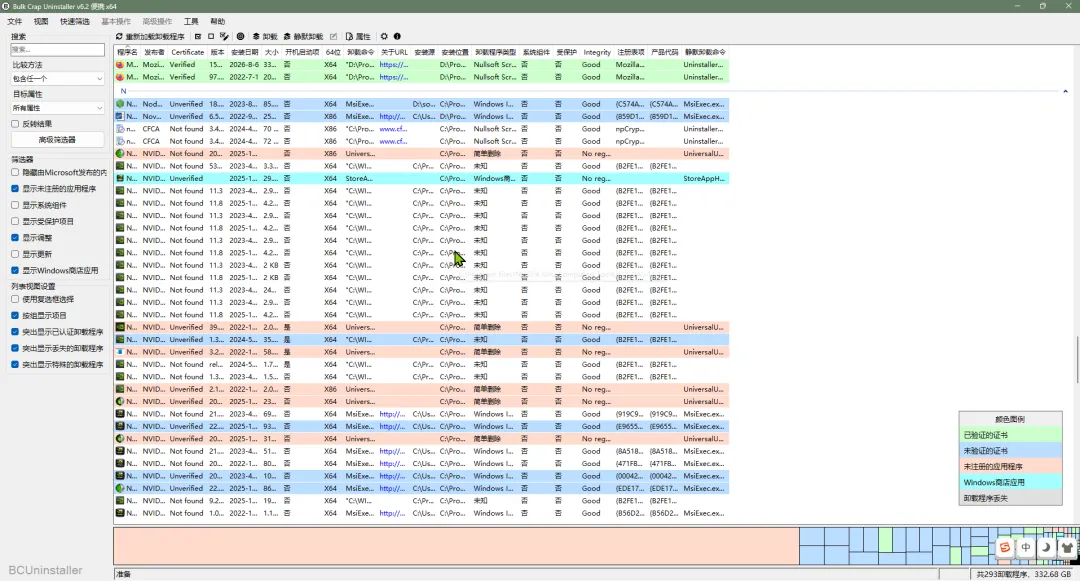The width and height of the screenshot is (1080, 581).
Task: Click the invert selection toolbar icon
Action: (x=224, y=36)
